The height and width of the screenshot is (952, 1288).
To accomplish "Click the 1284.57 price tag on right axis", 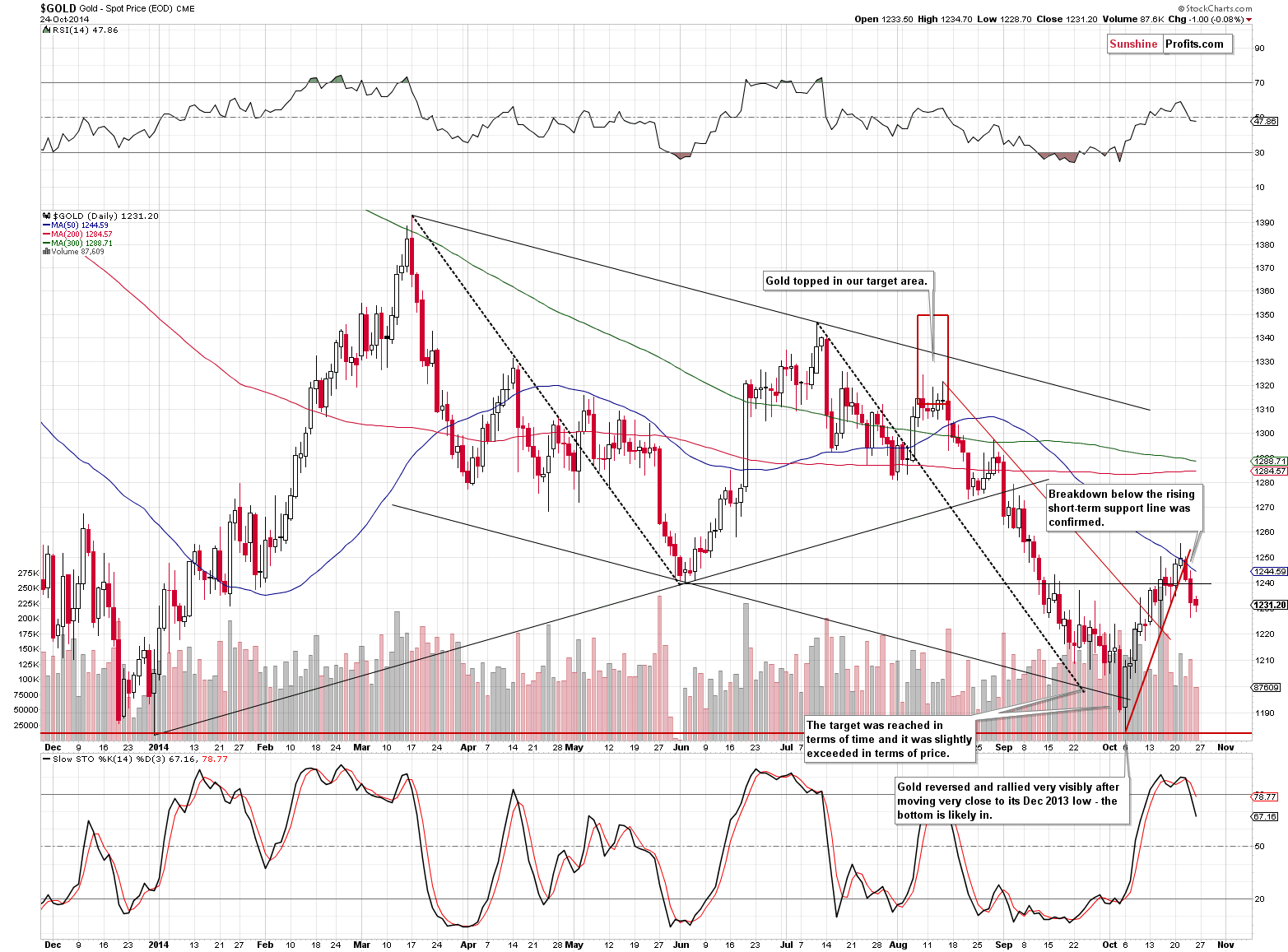I will point(1270,471).
